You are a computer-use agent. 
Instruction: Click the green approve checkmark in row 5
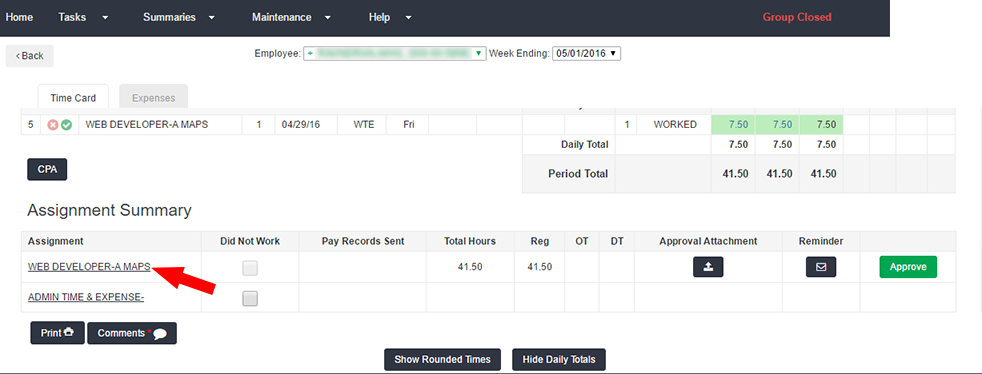(x=66, y=125)
